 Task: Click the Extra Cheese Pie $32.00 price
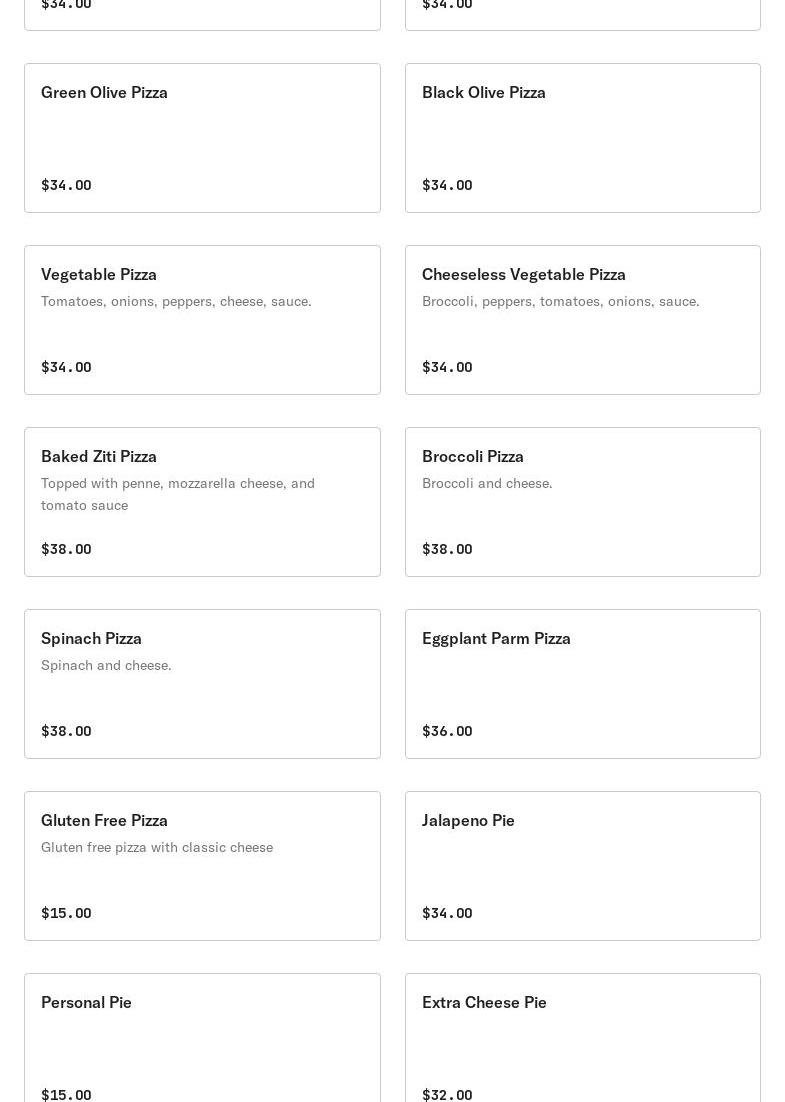click(x=447, y=1094)
